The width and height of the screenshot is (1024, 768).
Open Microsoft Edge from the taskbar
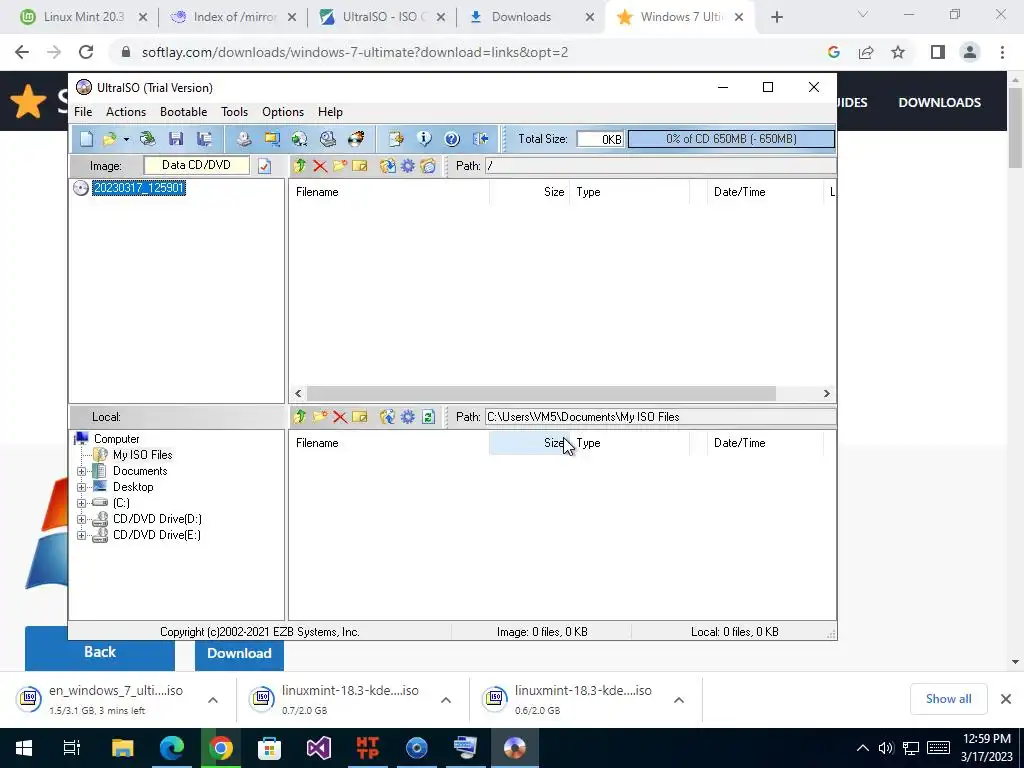click(172, 748)
